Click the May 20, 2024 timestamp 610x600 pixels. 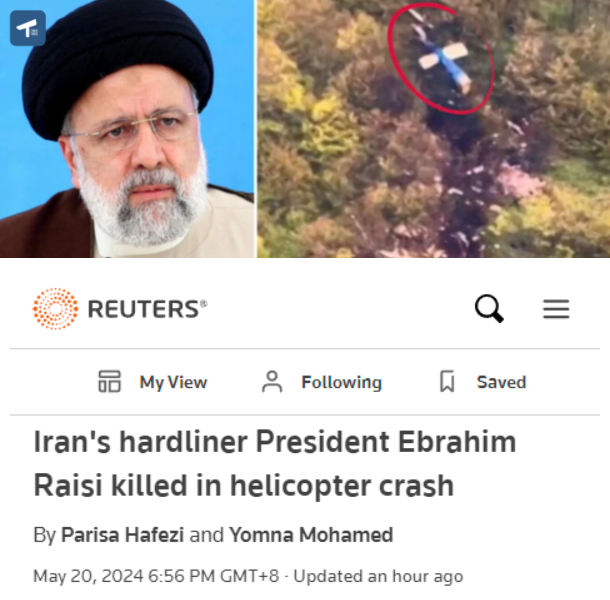[156, 576]
